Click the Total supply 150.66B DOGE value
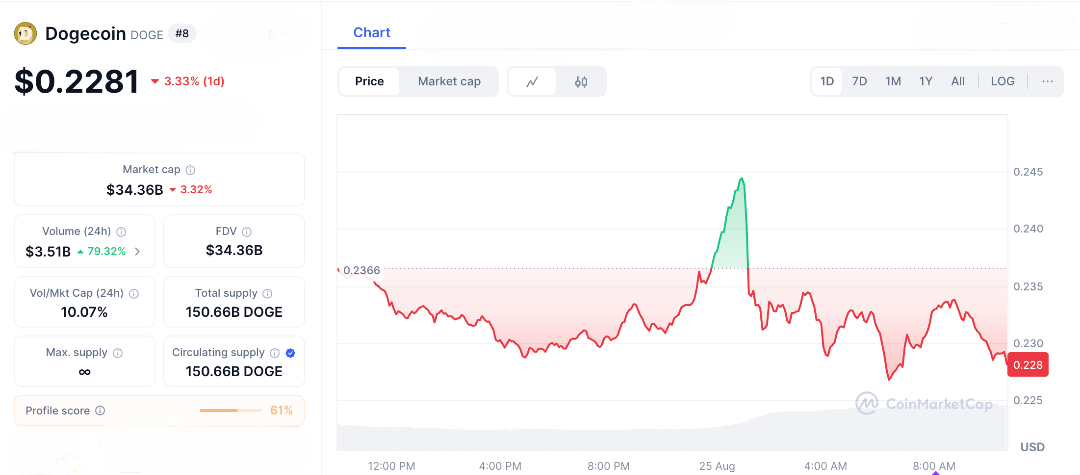 [x=234, y=313]
